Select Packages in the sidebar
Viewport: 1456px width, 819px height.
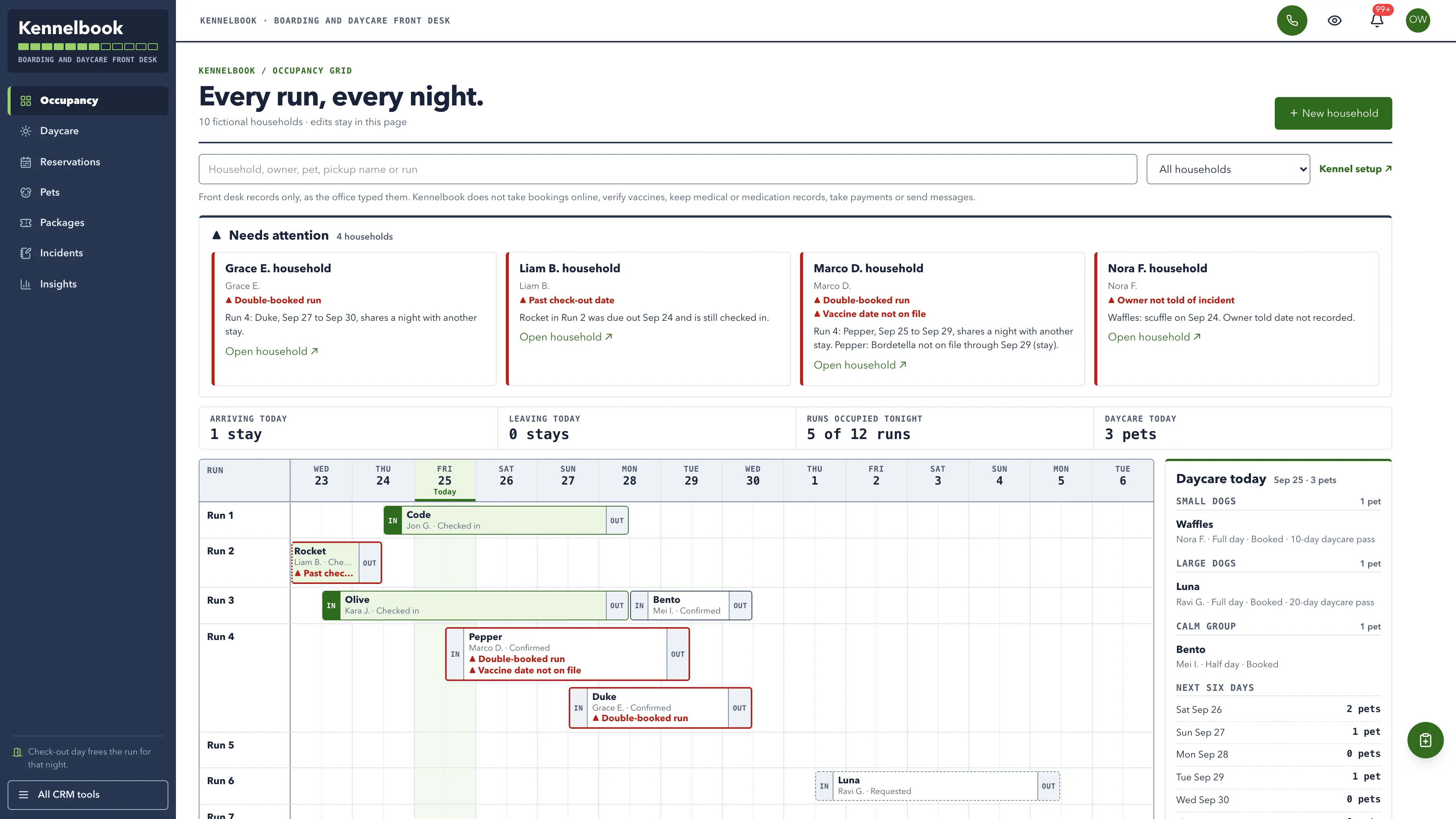(88, 223)
